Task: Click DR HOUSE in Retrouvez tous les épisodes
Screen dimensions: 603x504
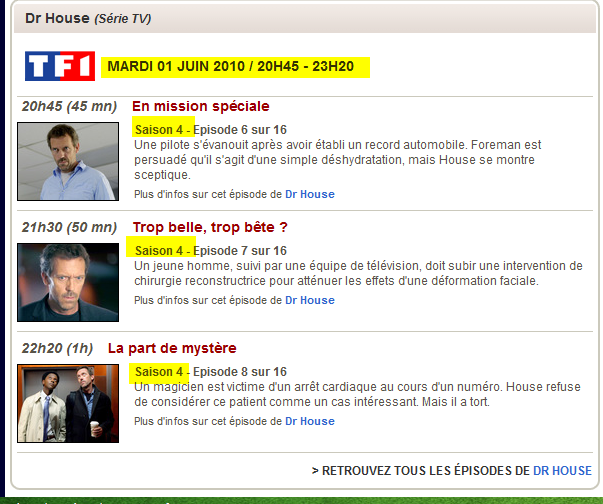Action: pyautogui.click(x=562, y=471)
